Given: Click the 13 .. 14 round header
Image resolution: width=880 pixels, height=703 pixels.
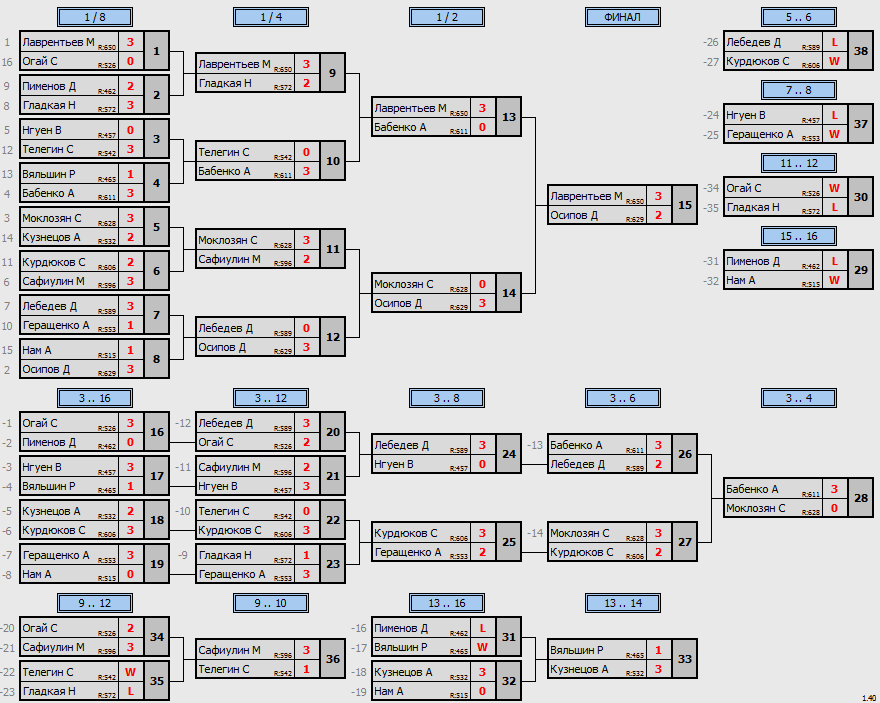Looking at the screenshot, I should [x=623, y=604].
